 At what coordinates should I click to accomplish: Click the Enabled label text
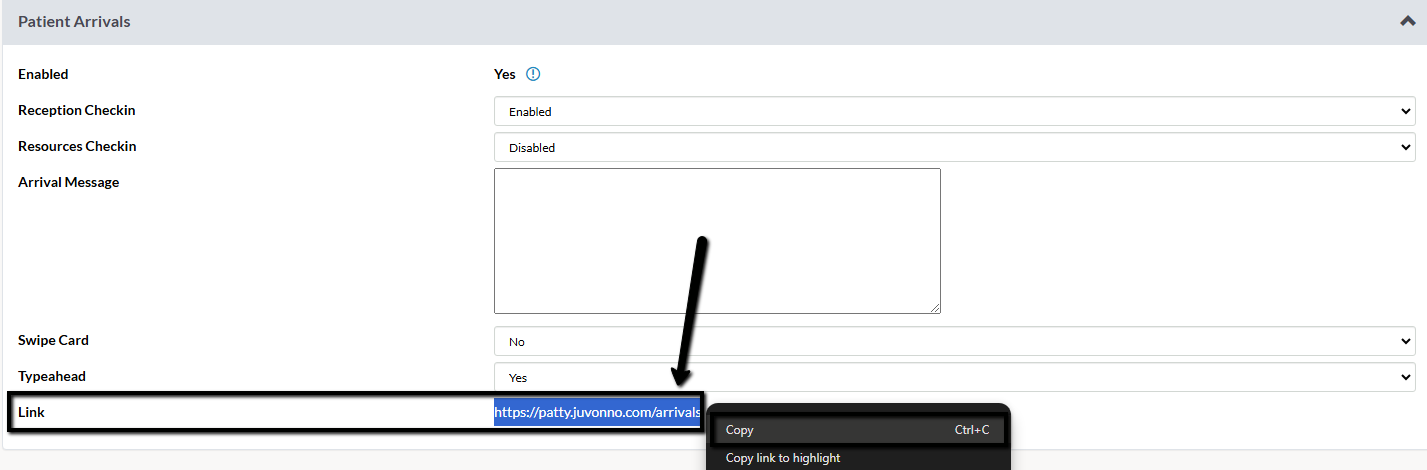pos(43,74)
